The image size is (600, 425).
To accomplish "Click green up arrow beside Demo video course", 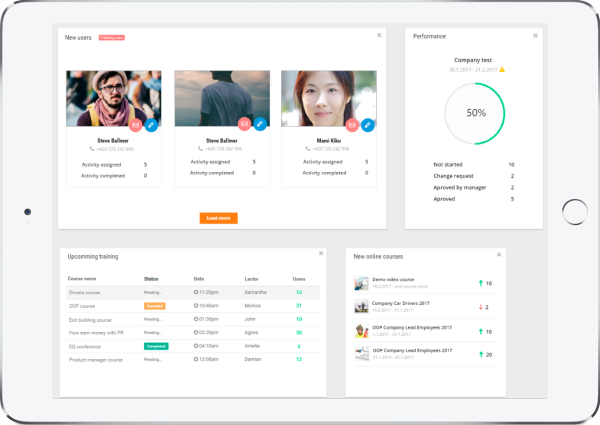I will (481, 283).
